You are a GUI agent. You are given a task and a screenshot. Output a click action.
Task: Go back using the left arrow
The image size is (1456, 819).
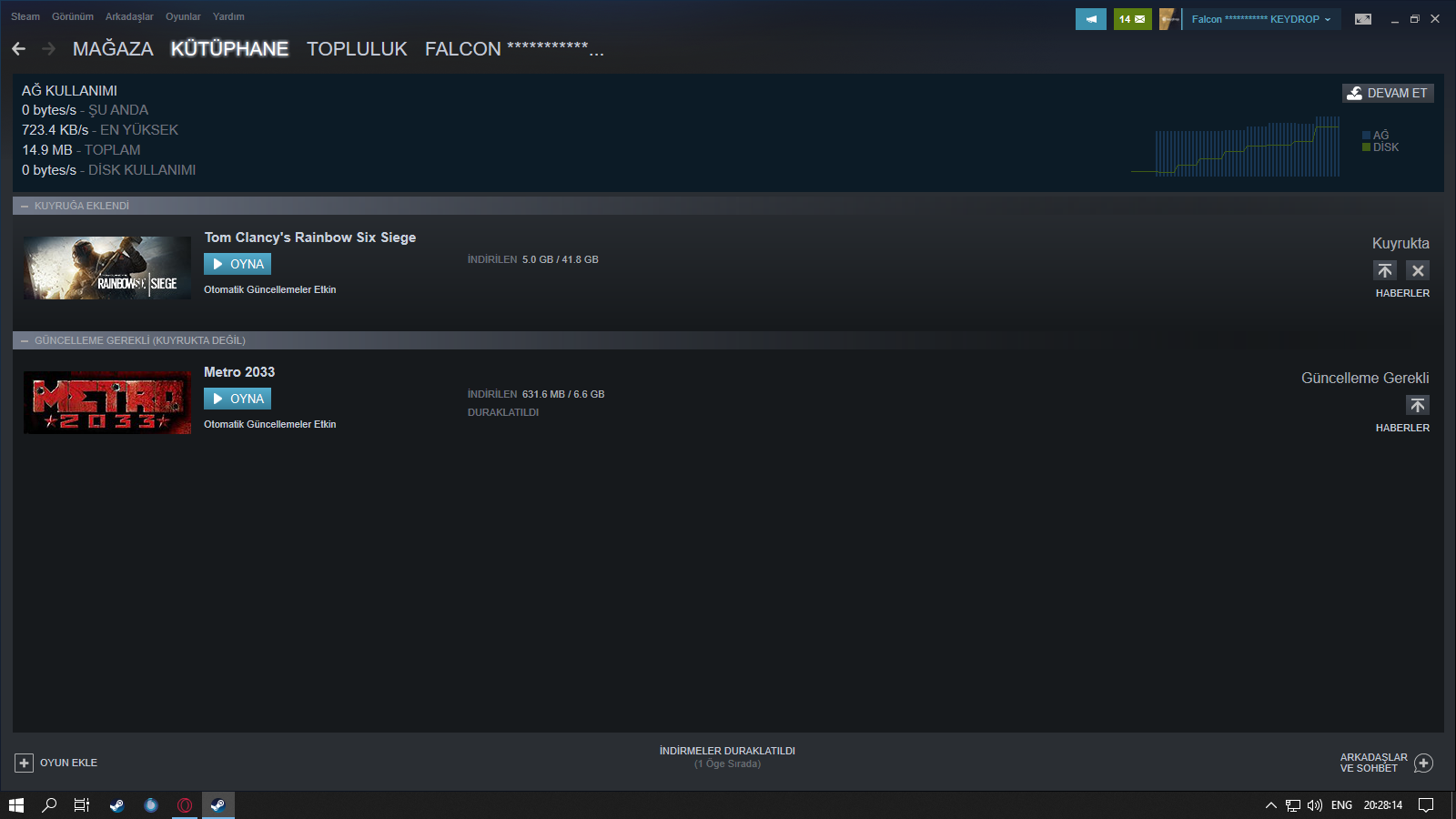point(19,49)
